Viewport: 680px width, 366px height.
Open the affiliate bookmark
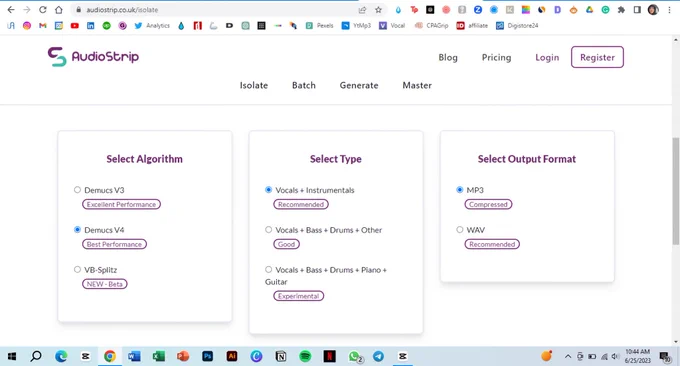(472, 26)
